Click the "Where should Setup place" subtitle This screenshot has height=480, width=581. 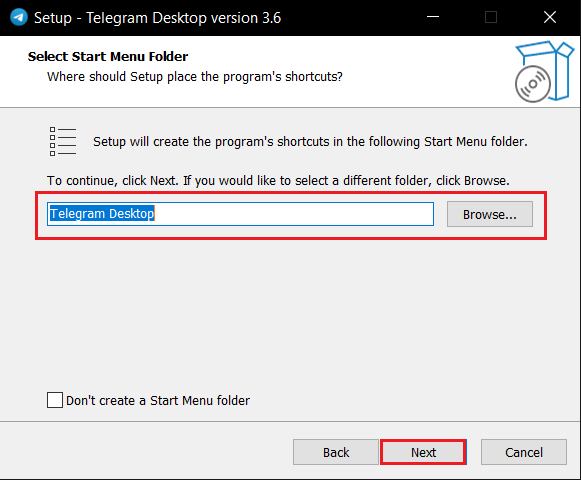[195, 77]
